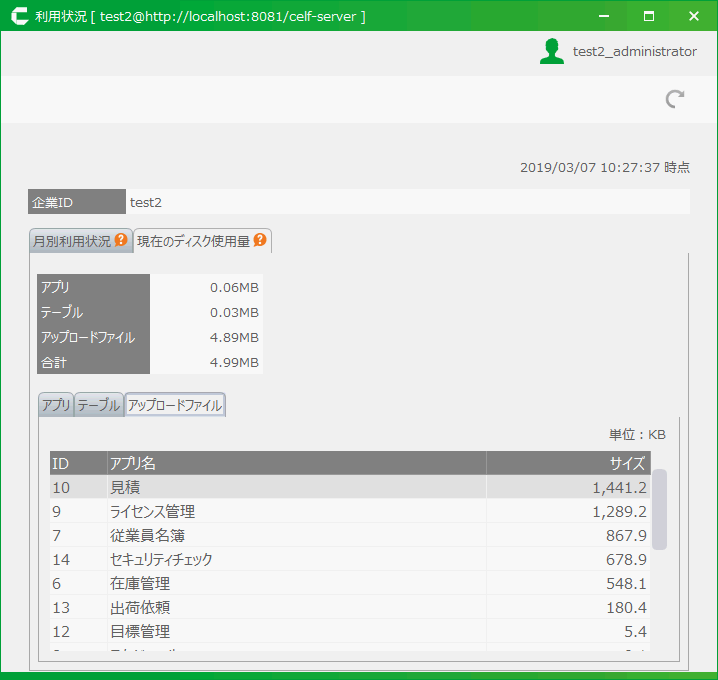Screen dimensions: 718x680
Task: Click help icon beside 現在のディスク使用量 tab
Action: pos(259,240)
